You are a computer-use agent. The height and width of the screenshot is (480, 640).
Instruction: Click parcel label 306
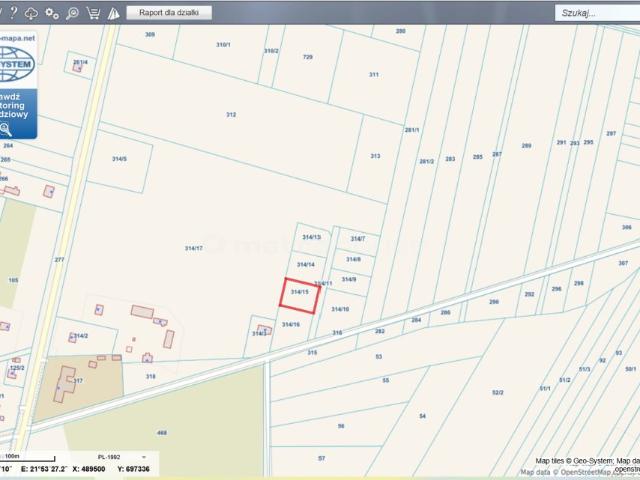tap(627, 227)
